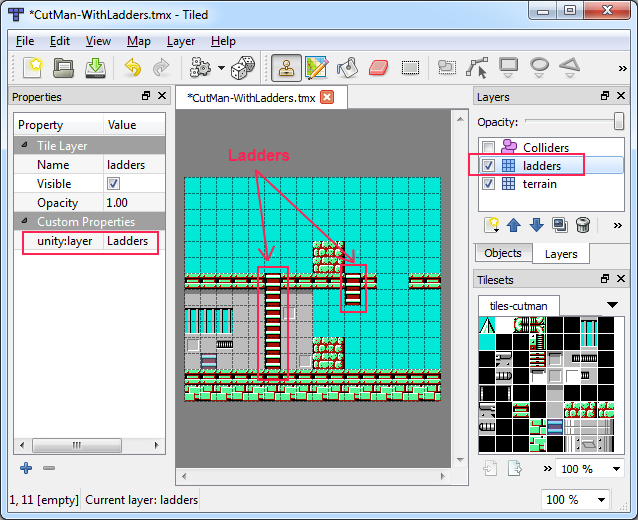Viewport: 638px width, 520px height.
Task: Undo the last action
Action: pyautogui.click(x=132, y=67)
